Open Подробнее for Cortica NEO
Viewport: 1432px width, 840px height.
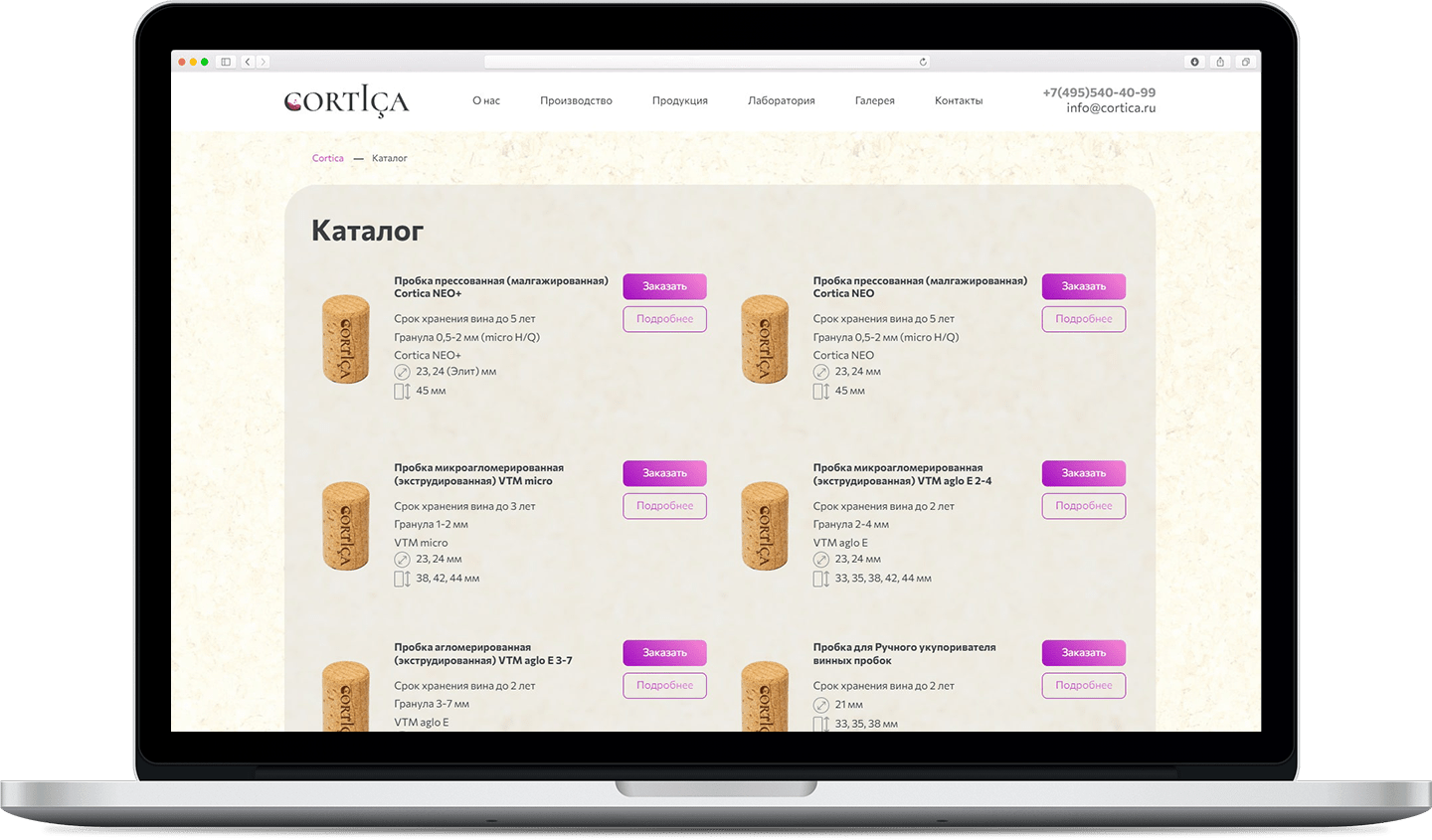[1084, 319]
